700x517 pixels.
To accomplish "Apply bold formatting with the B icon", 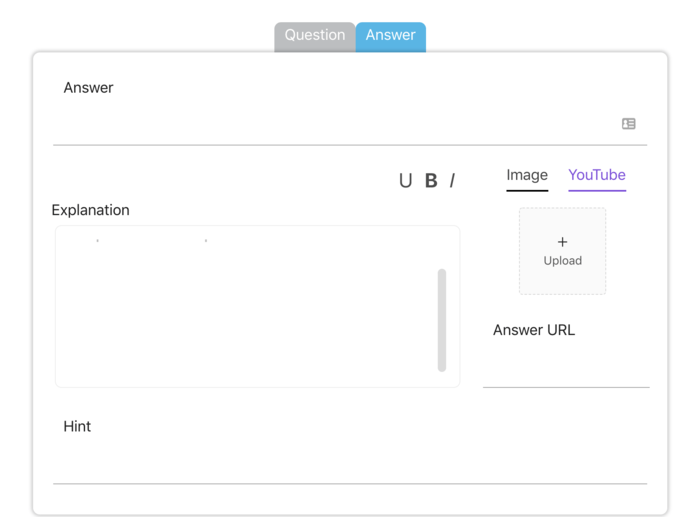I will tap(431, 181).
